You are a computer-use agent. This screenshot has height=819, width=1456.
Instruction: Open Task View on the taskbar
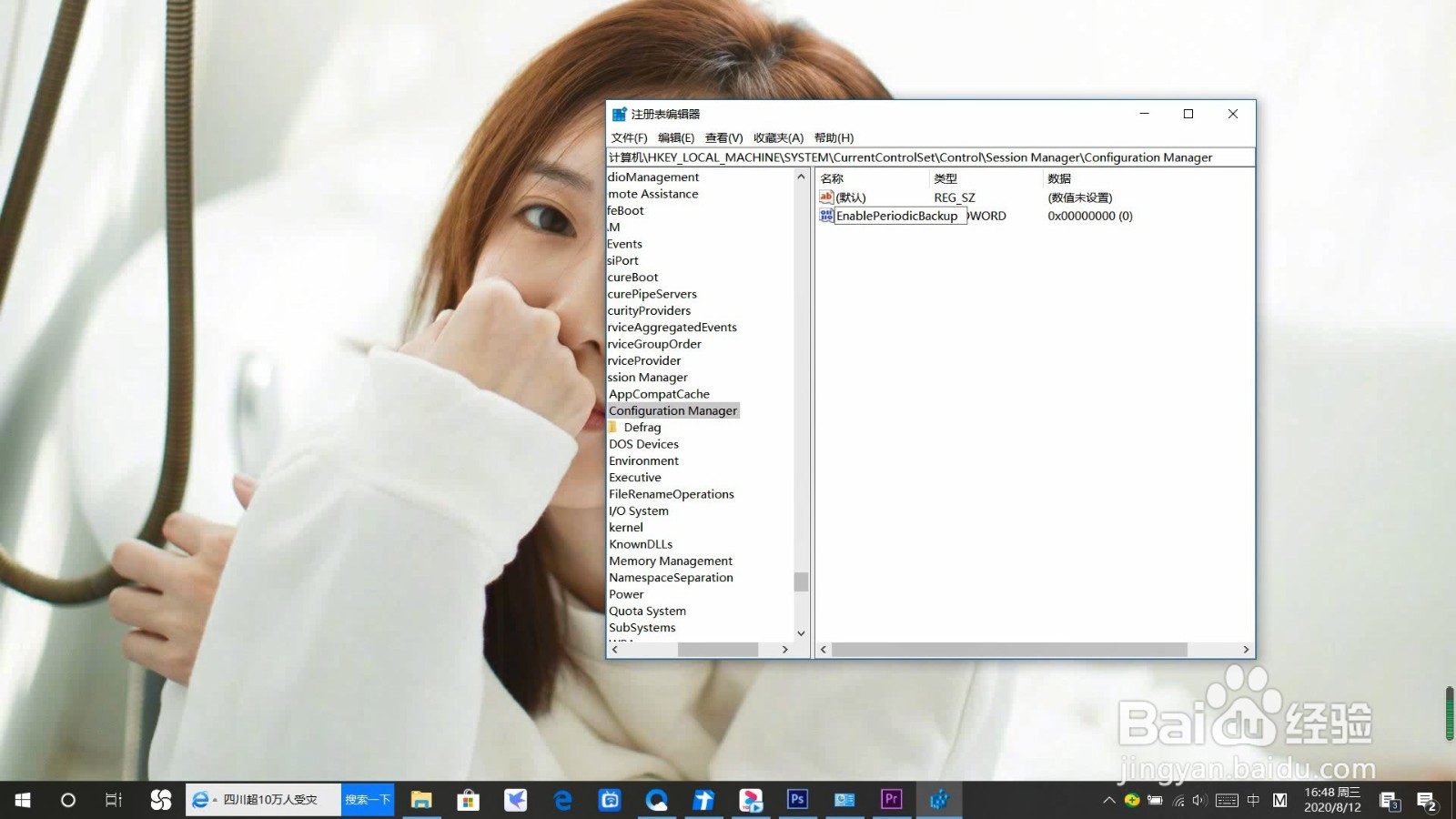click(113, 800)
